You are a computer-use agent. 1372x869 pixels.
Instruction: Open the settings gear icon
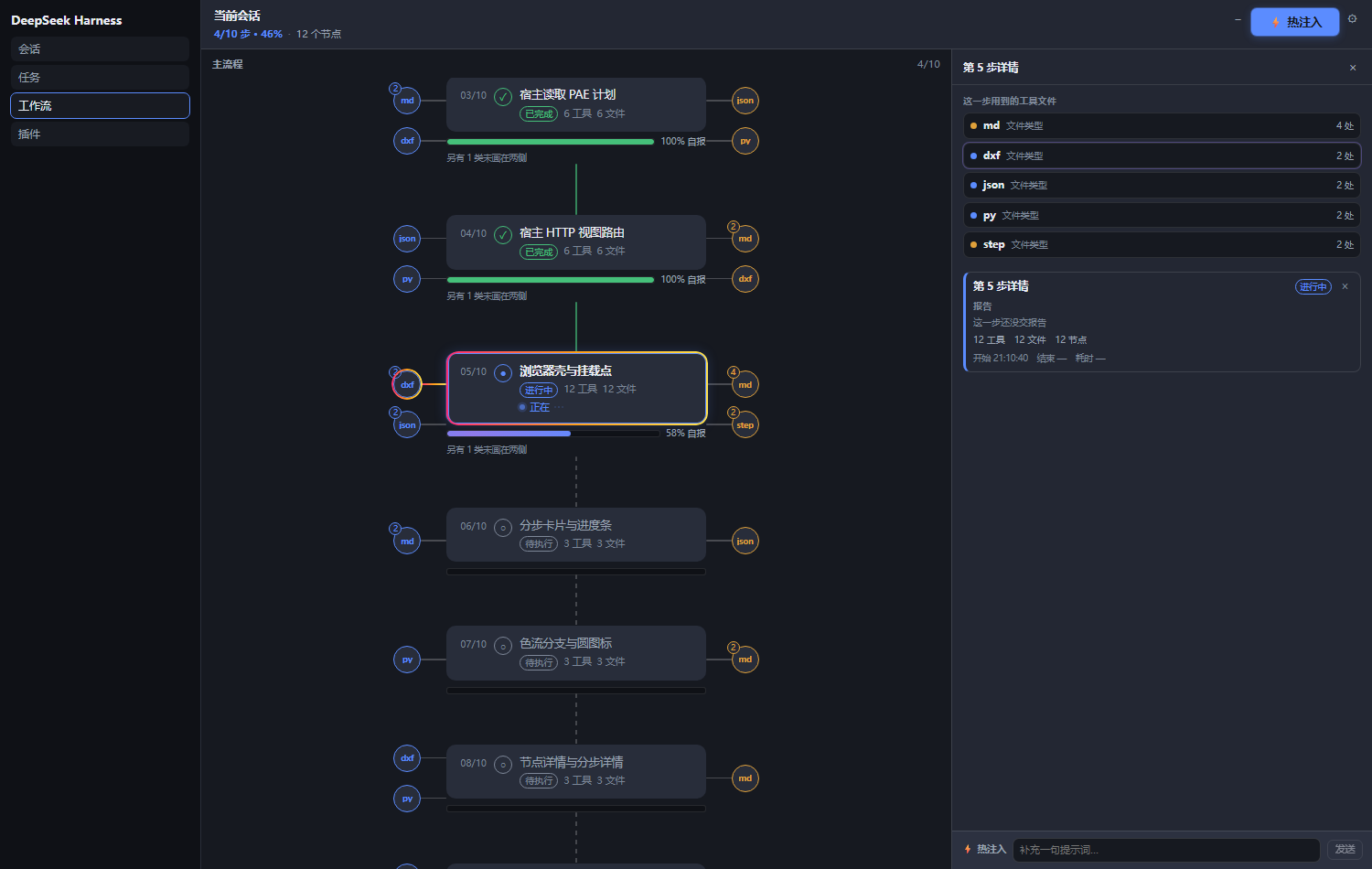click(x=1353, y=18)
